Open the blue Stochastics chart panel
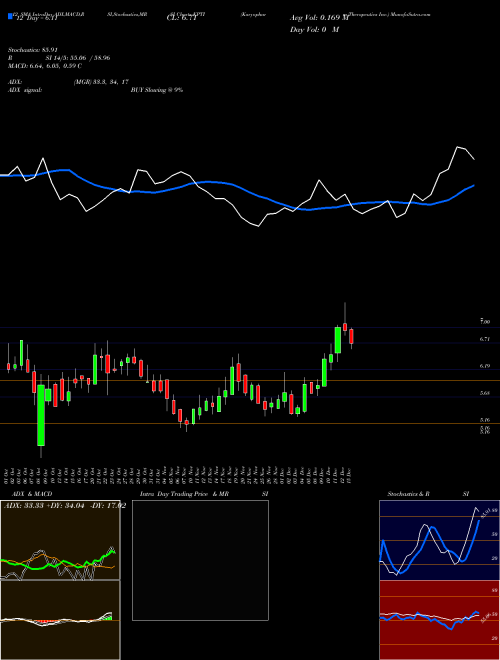 [439, 540]
